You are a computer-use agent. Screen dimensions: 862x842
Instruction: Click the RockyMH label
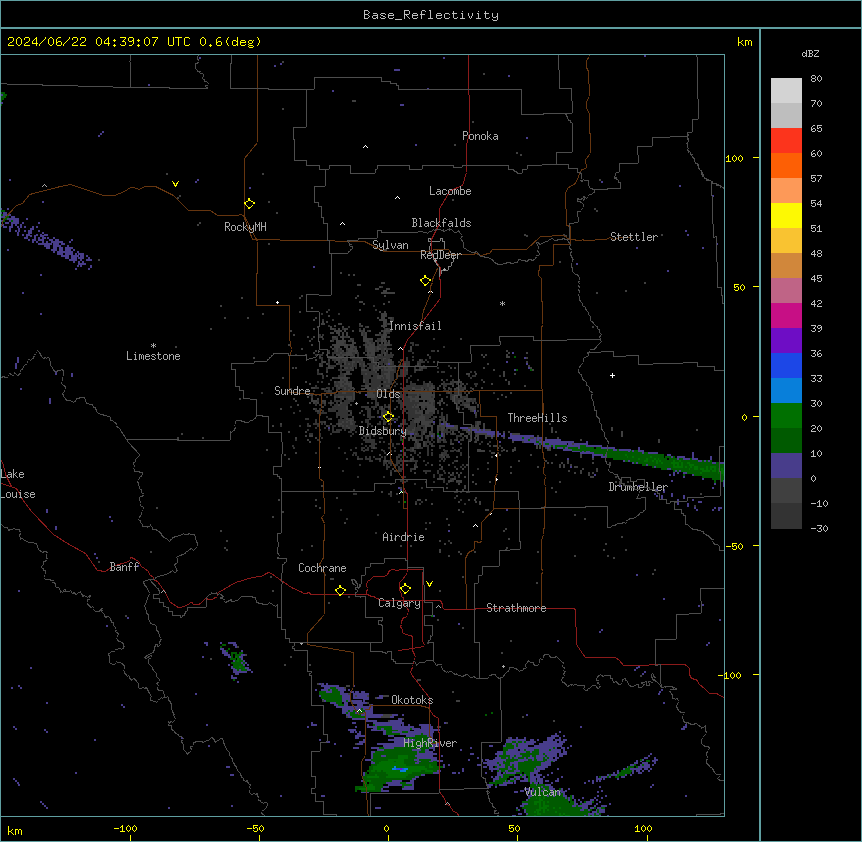pyautogui.click(x=245, y=227)
